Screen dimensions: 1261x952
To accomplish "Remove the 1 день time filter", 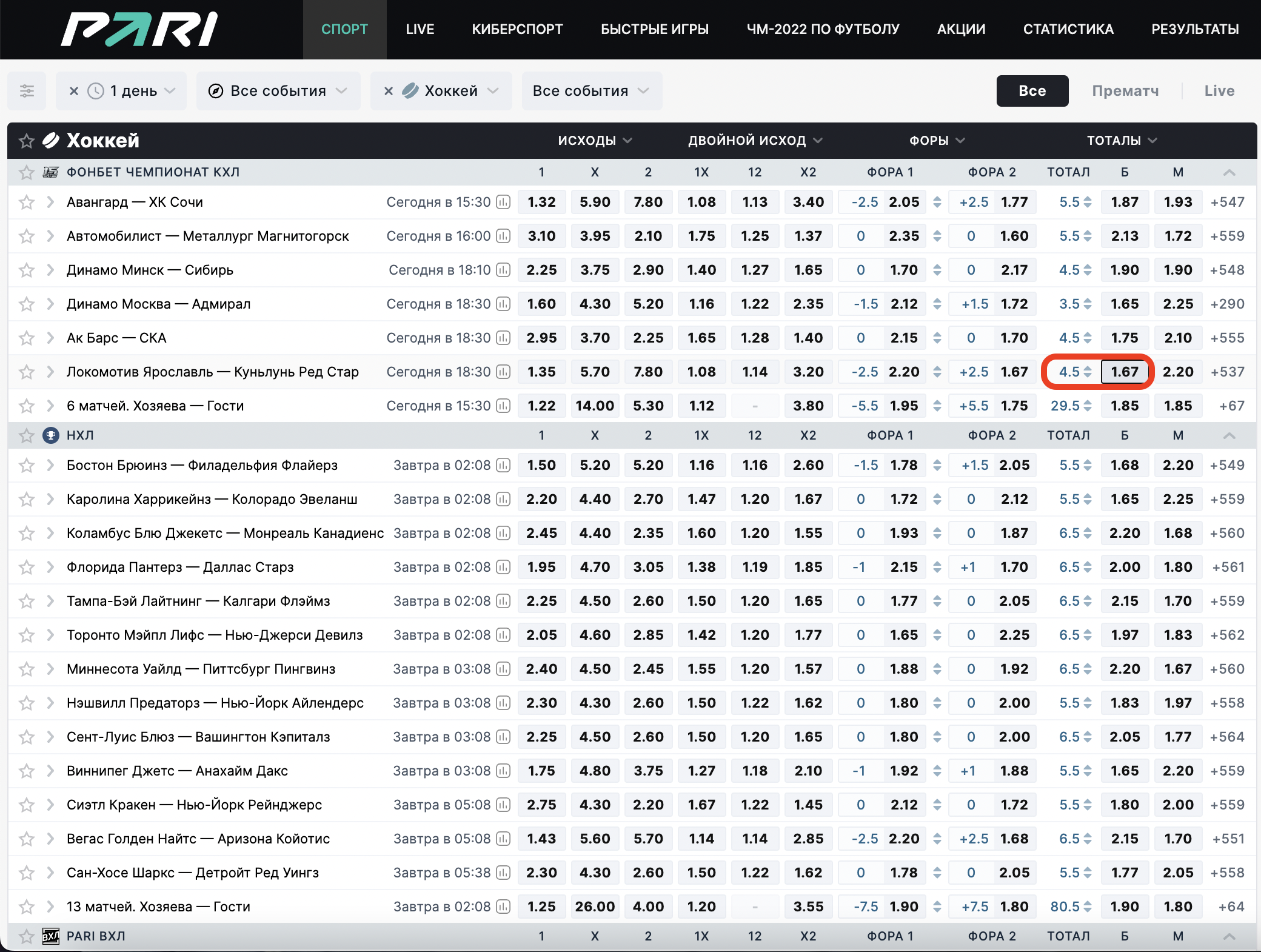I will (x=74, y=91).
